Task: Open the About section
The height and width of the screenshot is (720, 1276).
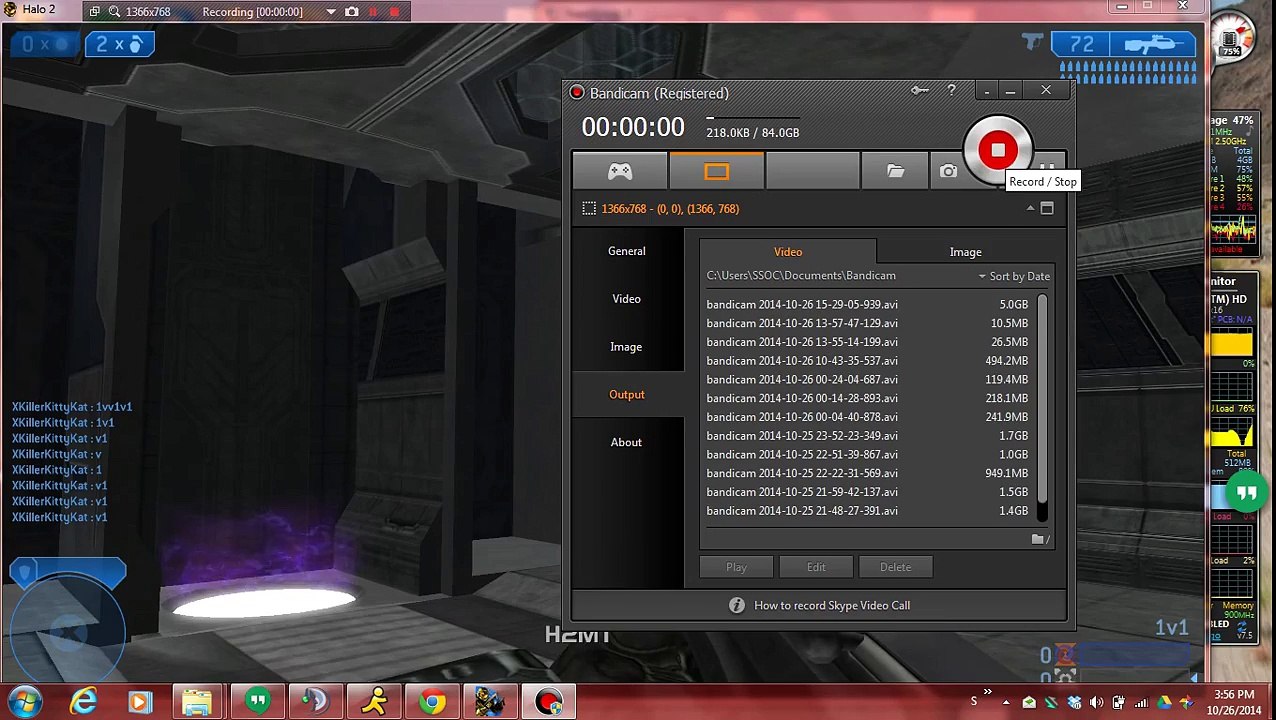Action: 627,442
